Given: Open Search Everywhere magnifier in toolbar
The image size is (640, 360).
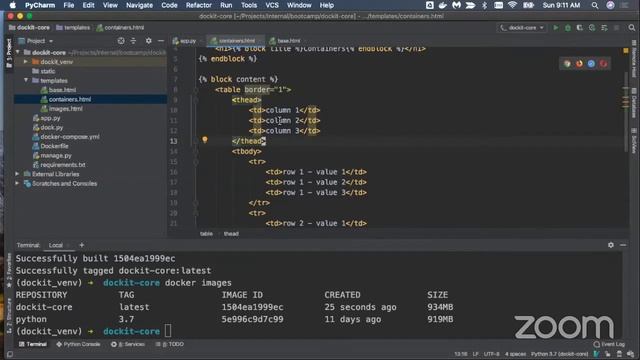Looking at the screenshot, I should pos(631,28).
